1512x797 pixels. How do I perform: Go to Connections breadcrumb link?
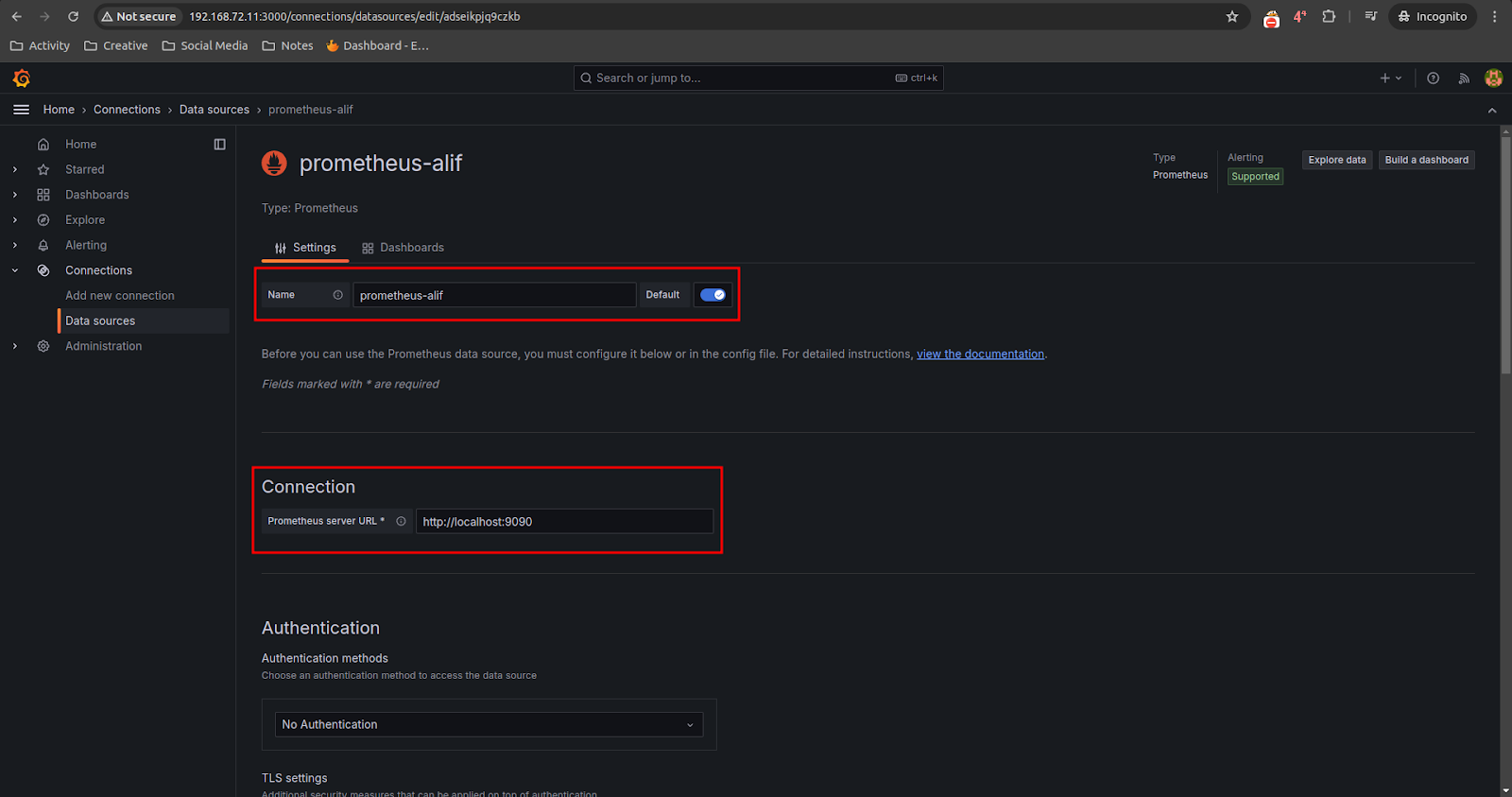(x=127, y=110)
